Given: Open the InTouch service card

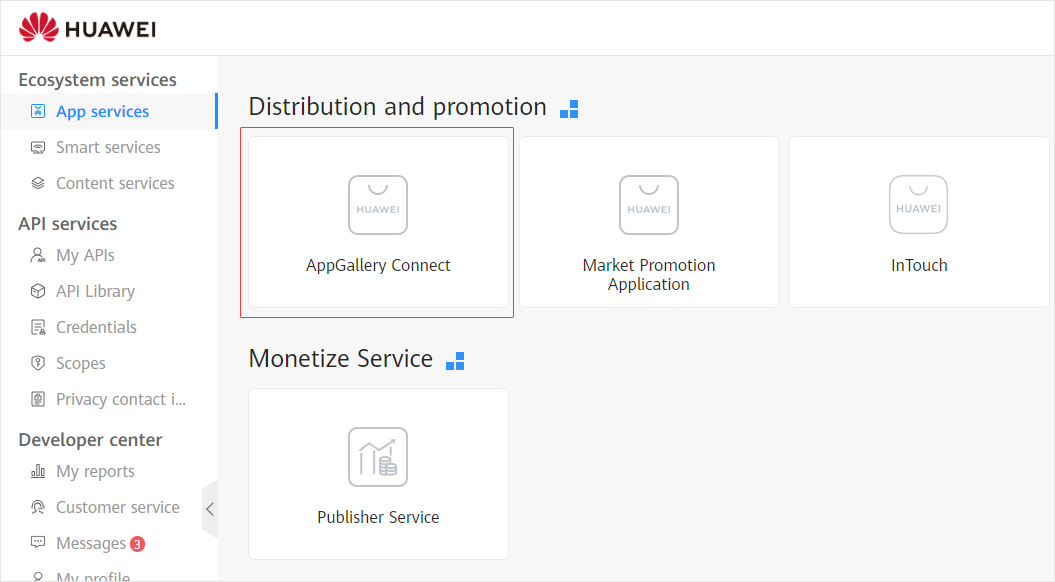Looking at the screenshot, I should click(x=918, y=222).
